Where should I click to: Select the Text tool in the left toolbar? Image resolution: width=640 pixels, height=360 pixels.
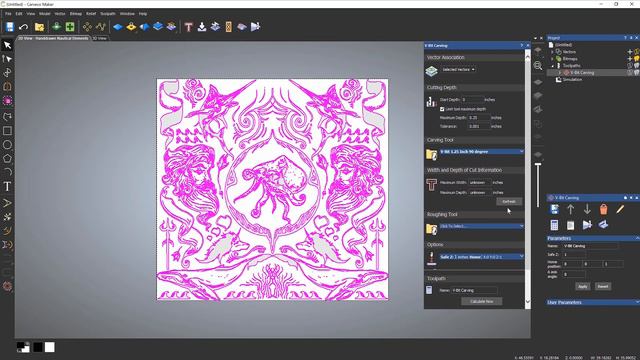7,187
